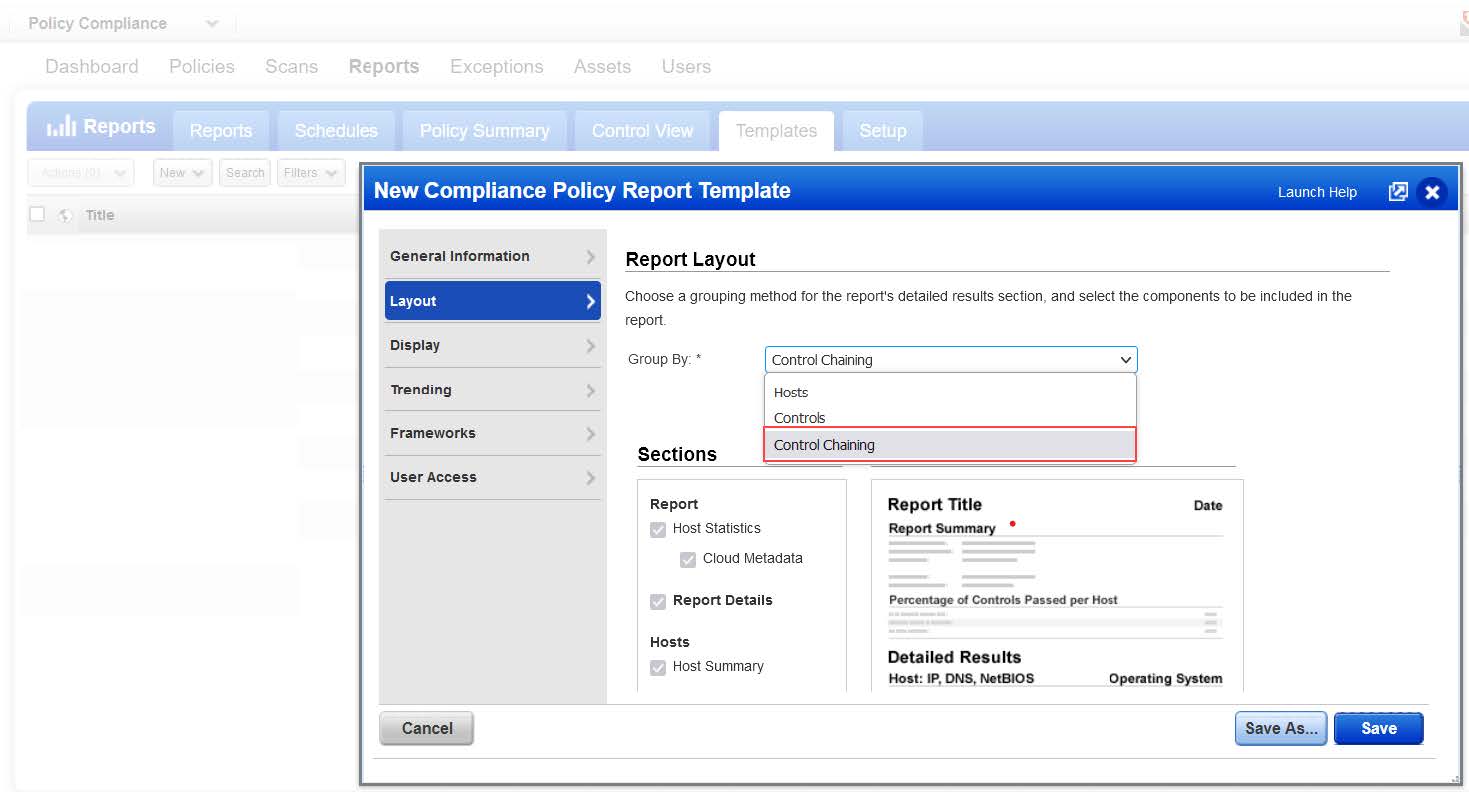This screenshot has width=1469, height=792.
Task: Go to Dashboard in top navigation
Action: (92, 67)
